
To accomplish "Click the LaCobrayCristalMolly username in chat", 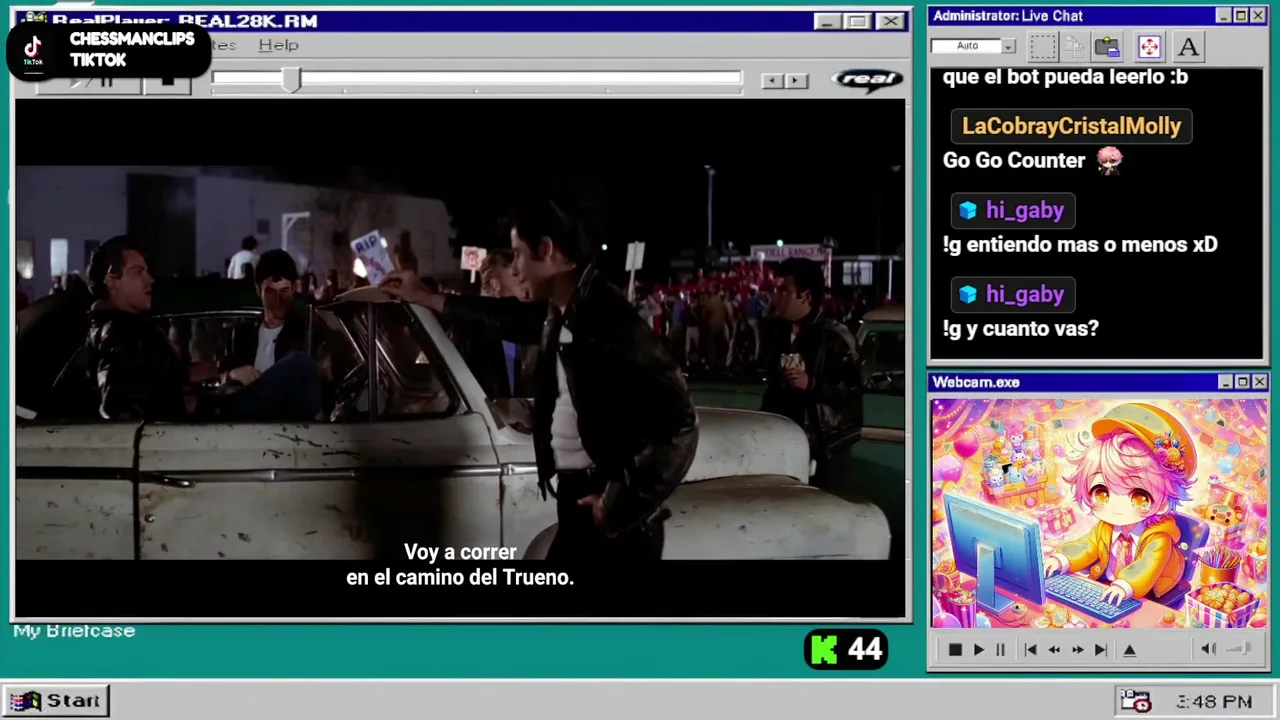I will [1071, 126].
